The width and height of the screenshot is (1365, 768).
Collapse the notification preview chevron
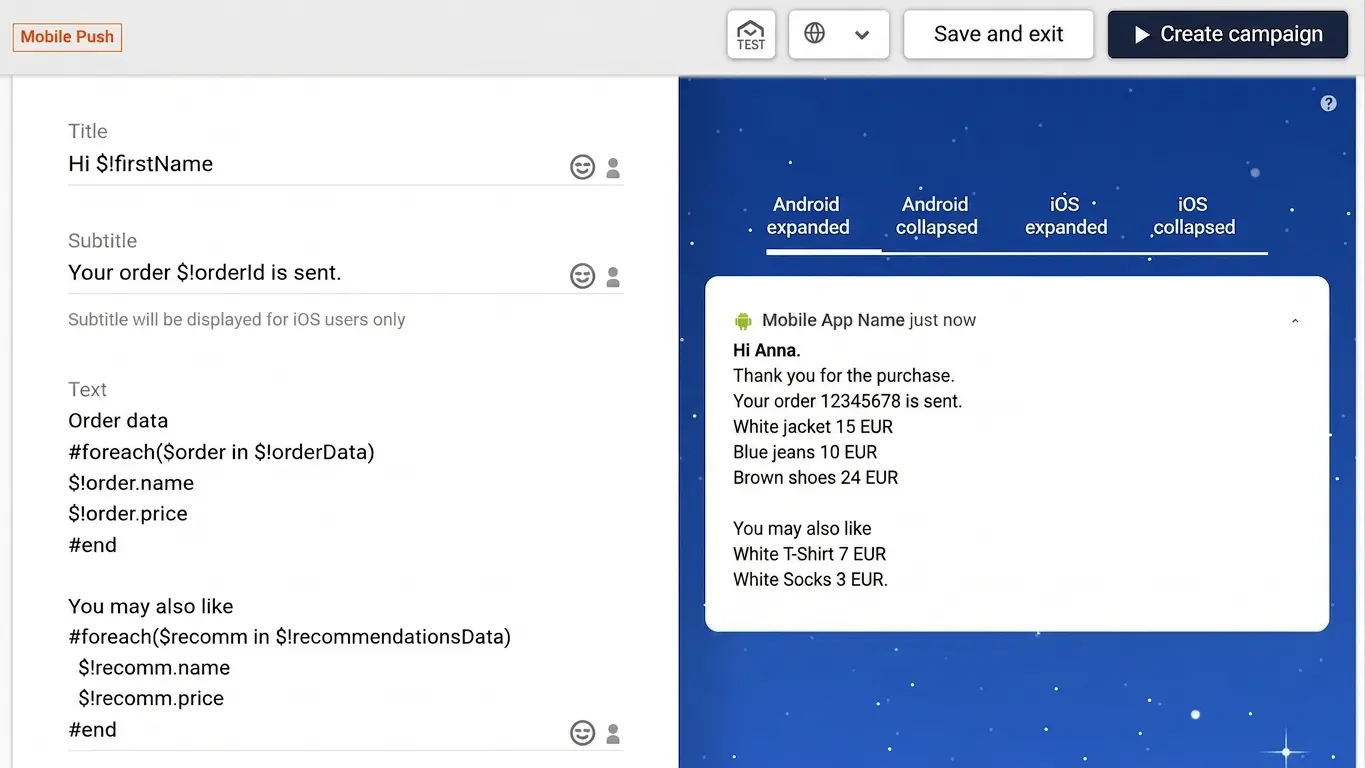pos(1295,321)
